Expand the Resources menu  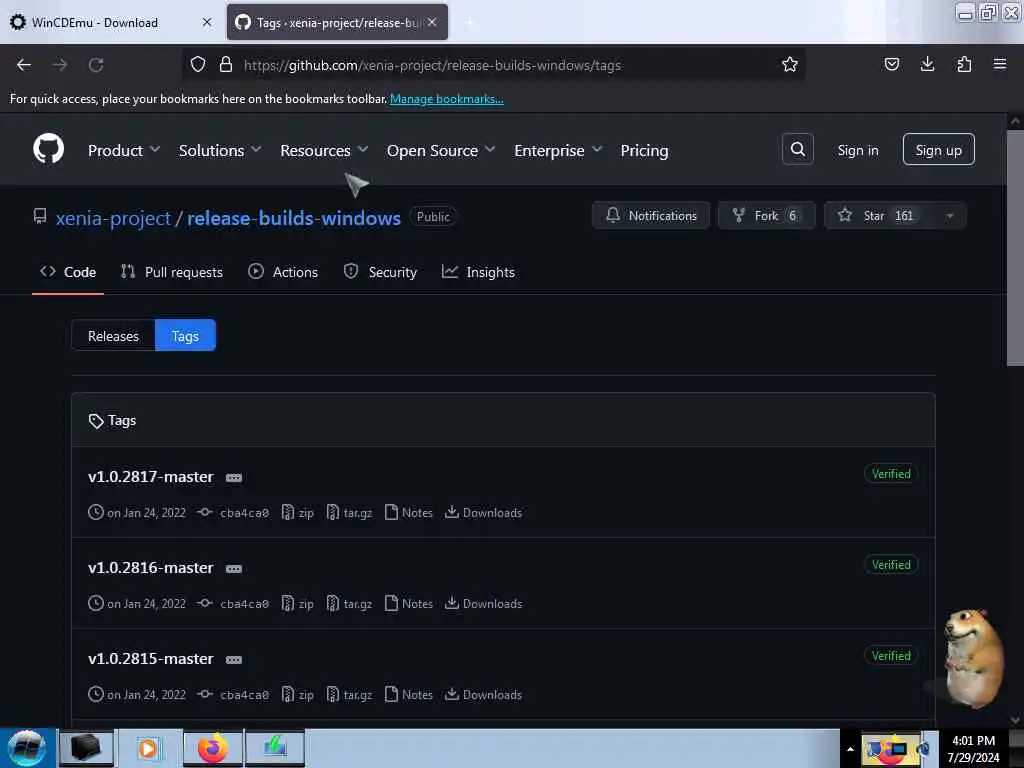click(325, 150)
